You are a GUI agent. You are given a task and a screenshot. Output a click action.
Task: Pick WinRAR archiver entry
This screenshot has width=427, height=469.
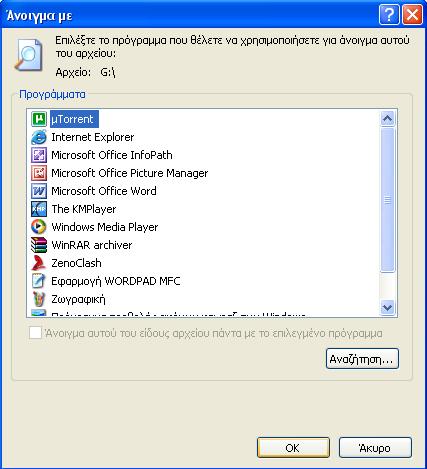[x=92, y=245]
